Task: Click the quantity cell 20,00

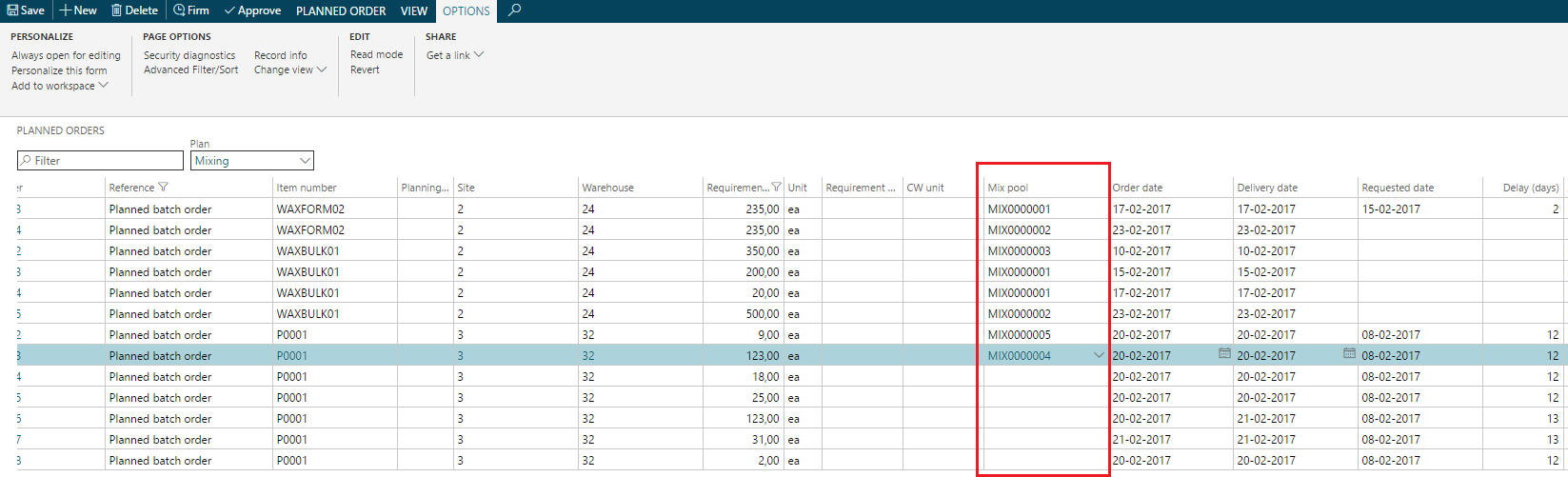Action: (765, 292)
